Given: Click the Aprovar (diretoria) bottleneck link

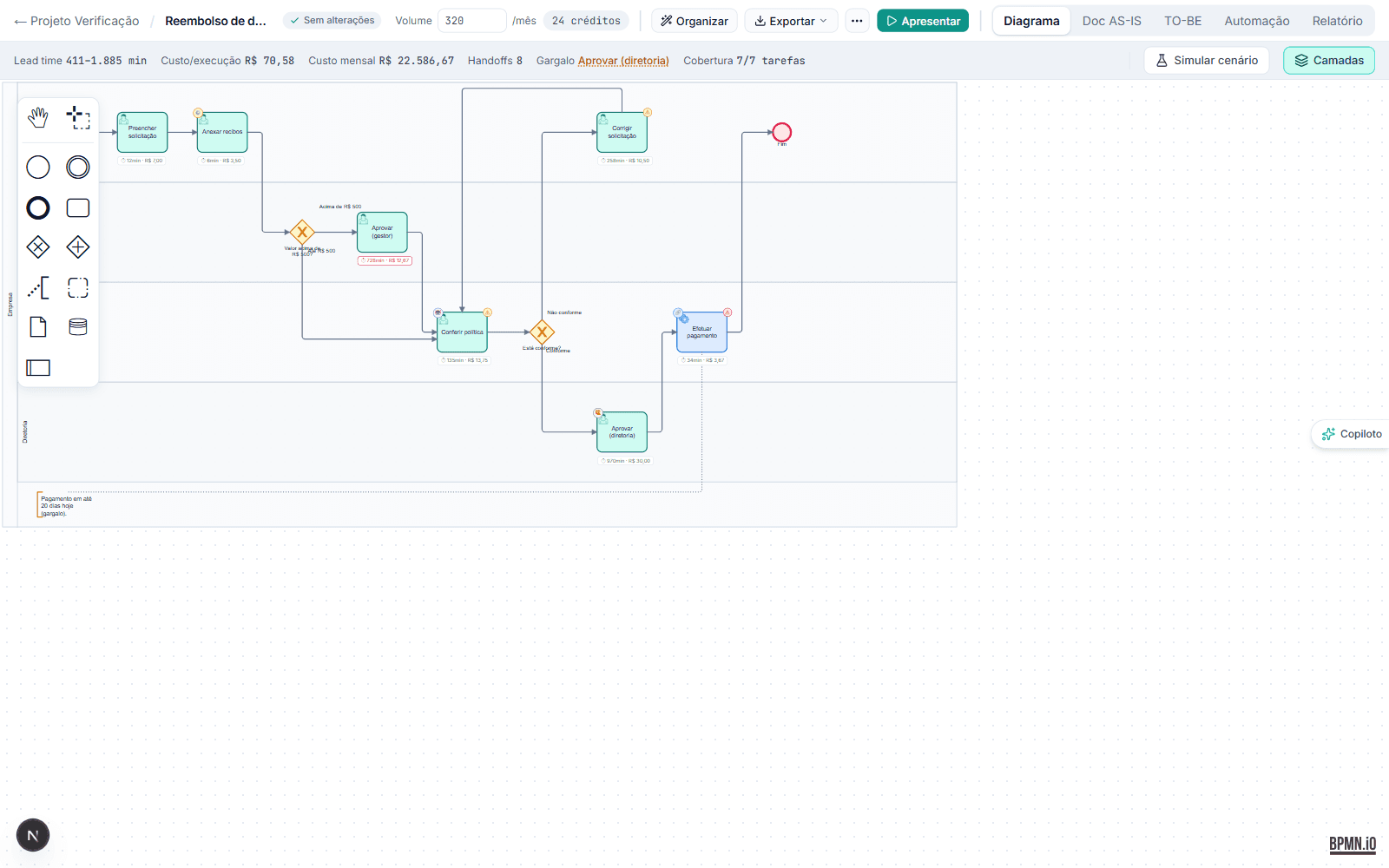Looking at the screenshot, I should tap(623, 61).
